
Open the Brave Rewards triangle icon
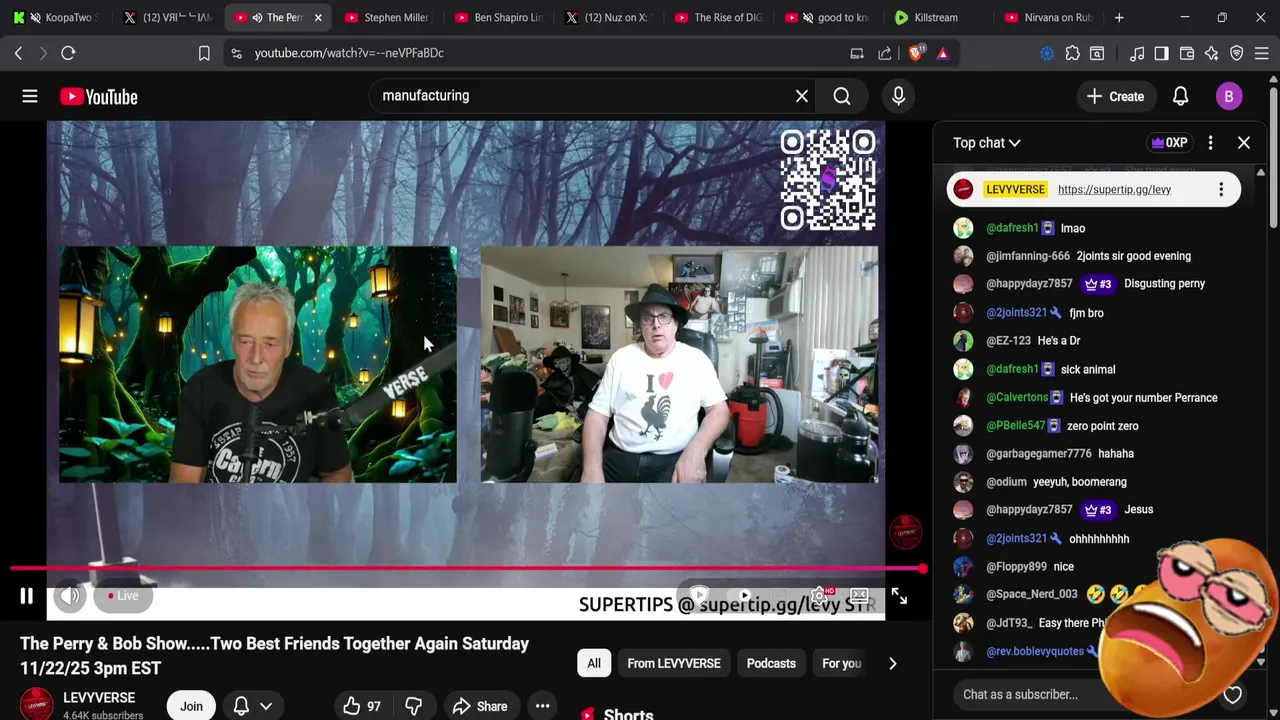tap(943, 53)
